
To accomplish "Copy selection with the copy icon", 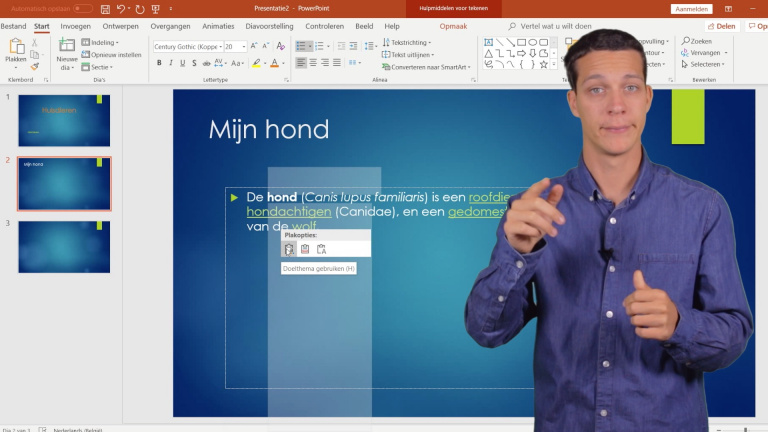I will click(34, 54).
